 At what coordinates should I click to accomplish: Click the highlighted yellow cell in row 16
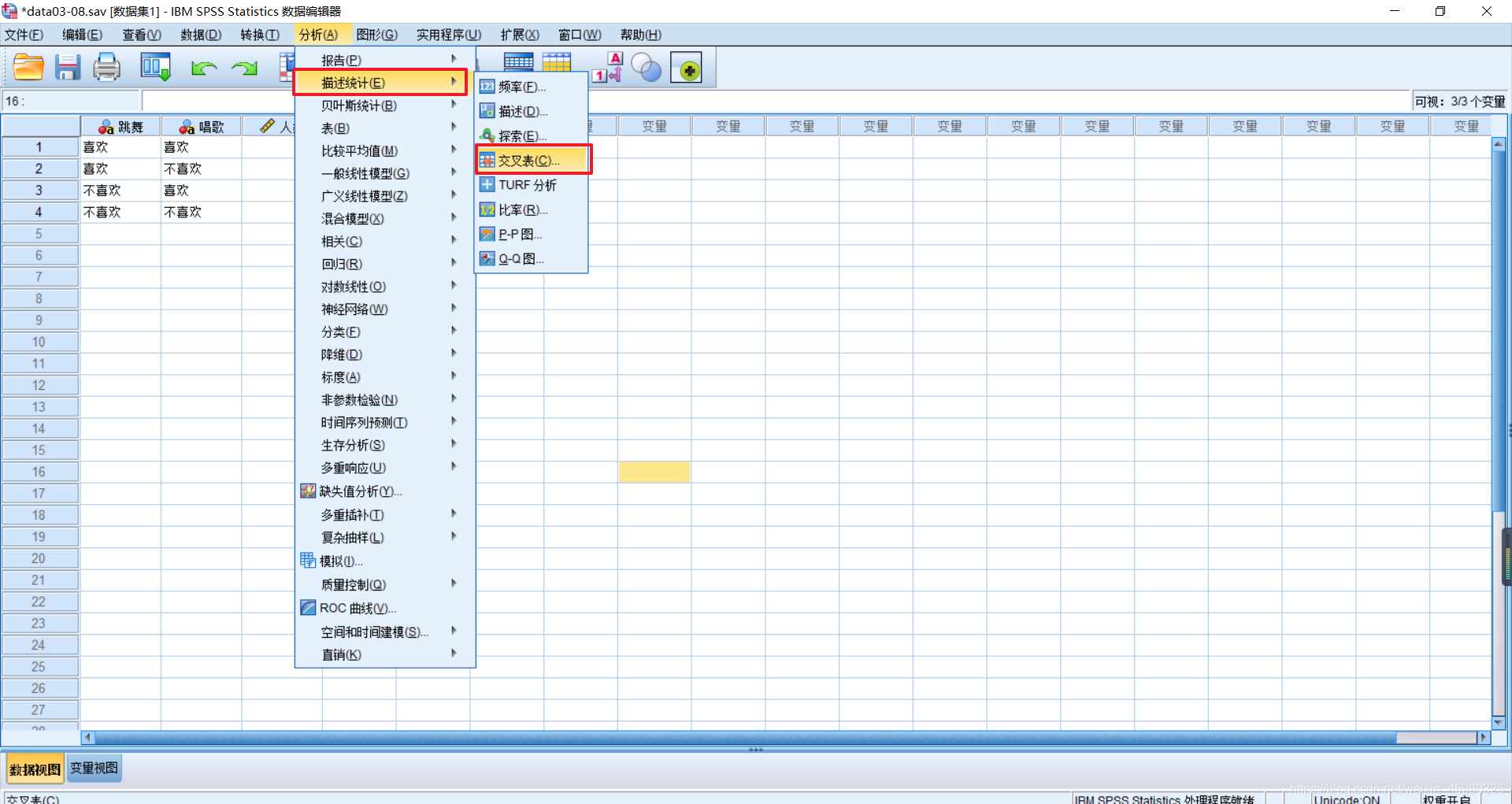654,472
